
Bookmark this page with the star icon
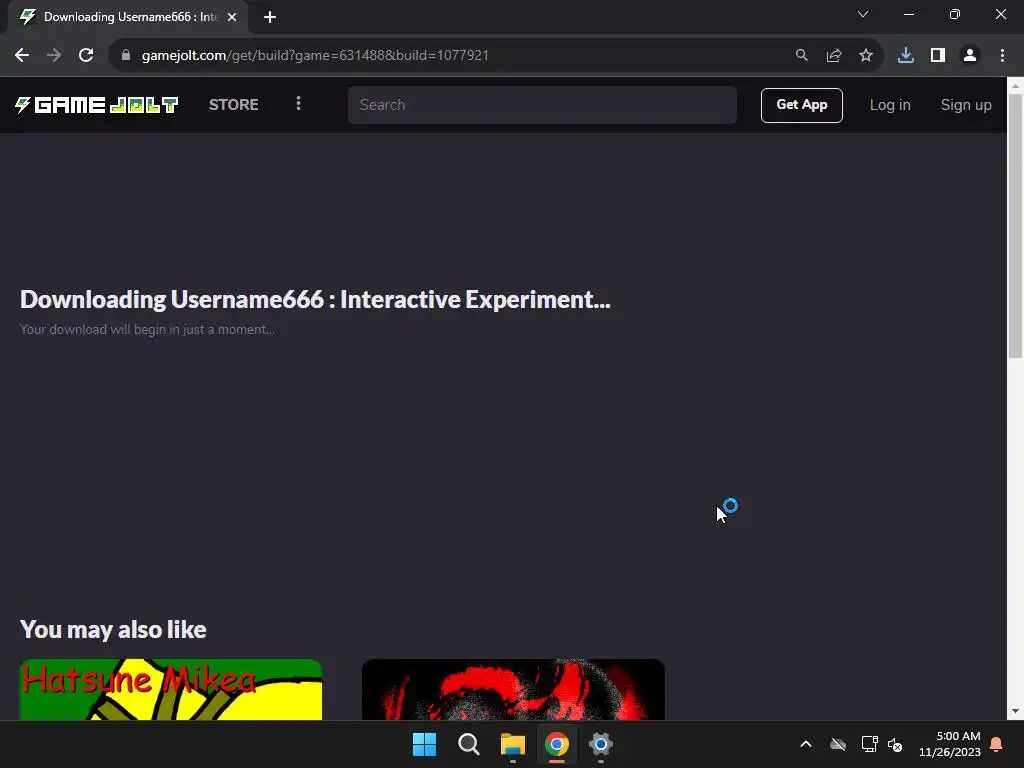[865, 56]
